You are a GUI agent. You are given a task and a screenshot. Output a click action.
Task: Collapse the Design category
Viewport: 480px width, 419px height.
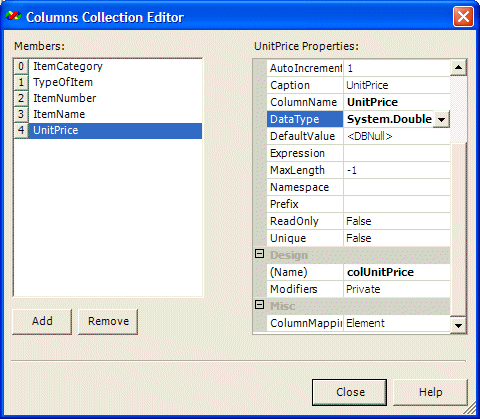click(259, 254)
